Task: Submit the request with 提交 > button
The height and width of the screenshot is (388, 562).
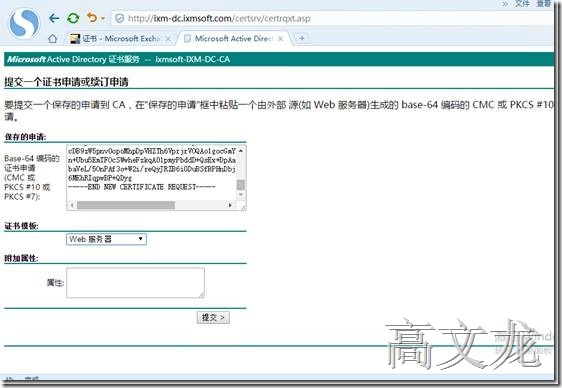Action: [213, 317]
